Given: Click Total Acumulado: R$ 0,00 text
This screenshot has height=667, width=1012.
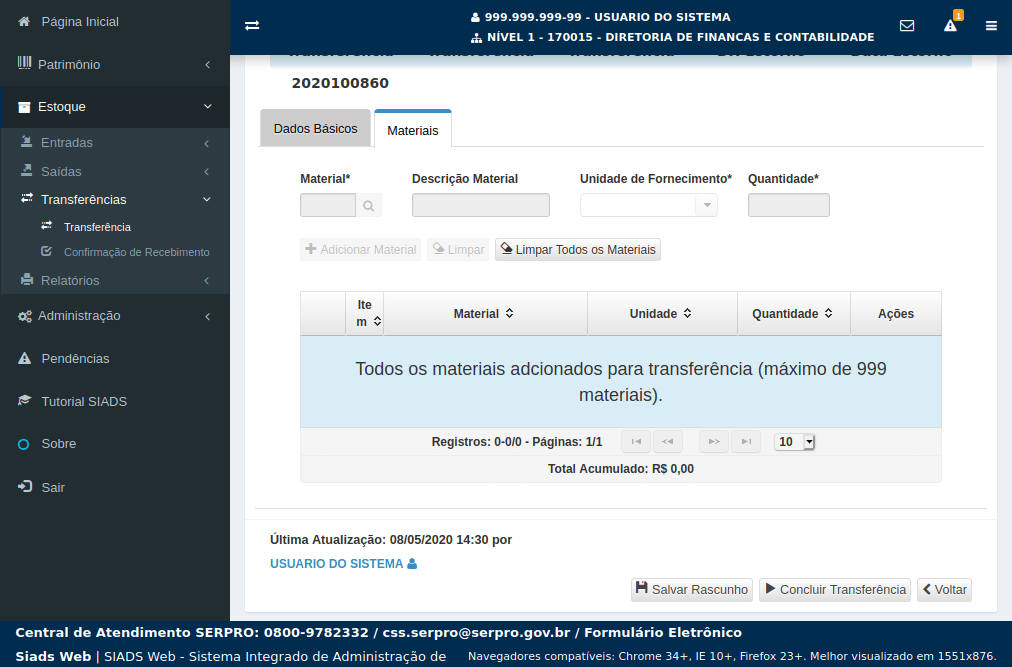Looking at the screenshot, I should pos(621,469).
